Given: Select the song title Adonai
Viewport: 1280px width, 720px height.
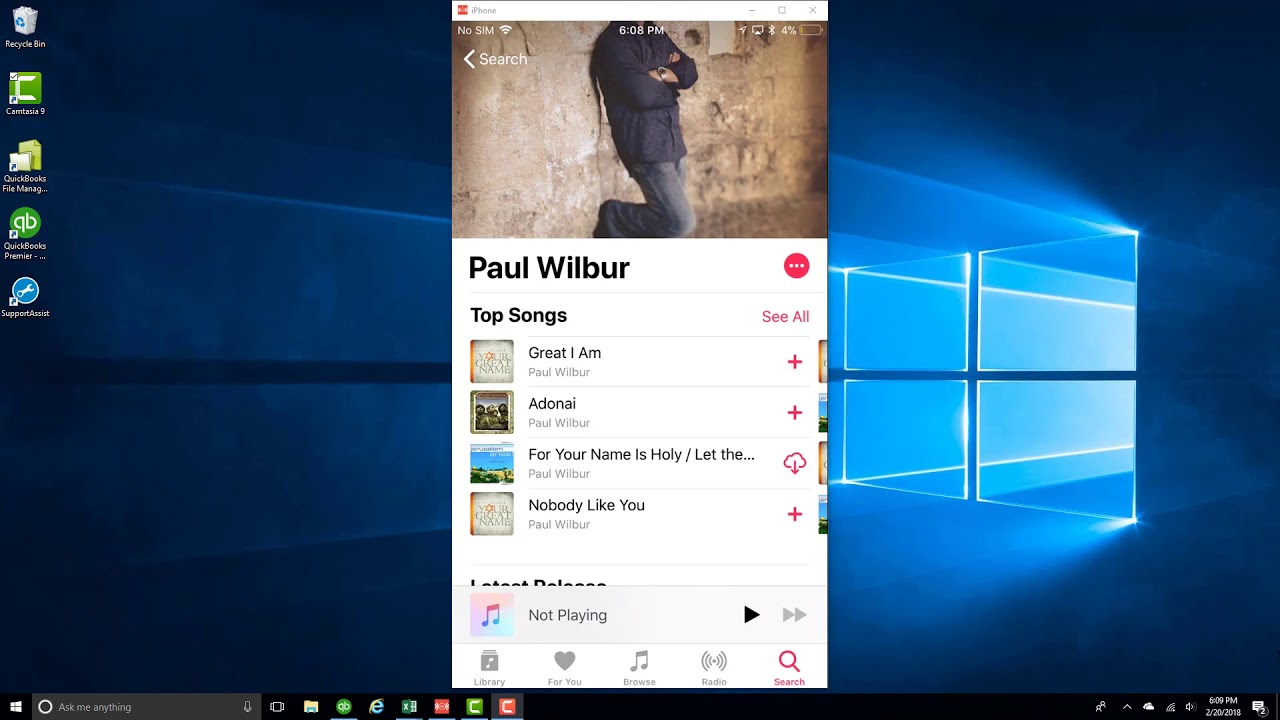Looking at the screenshot, I should 552,404.
